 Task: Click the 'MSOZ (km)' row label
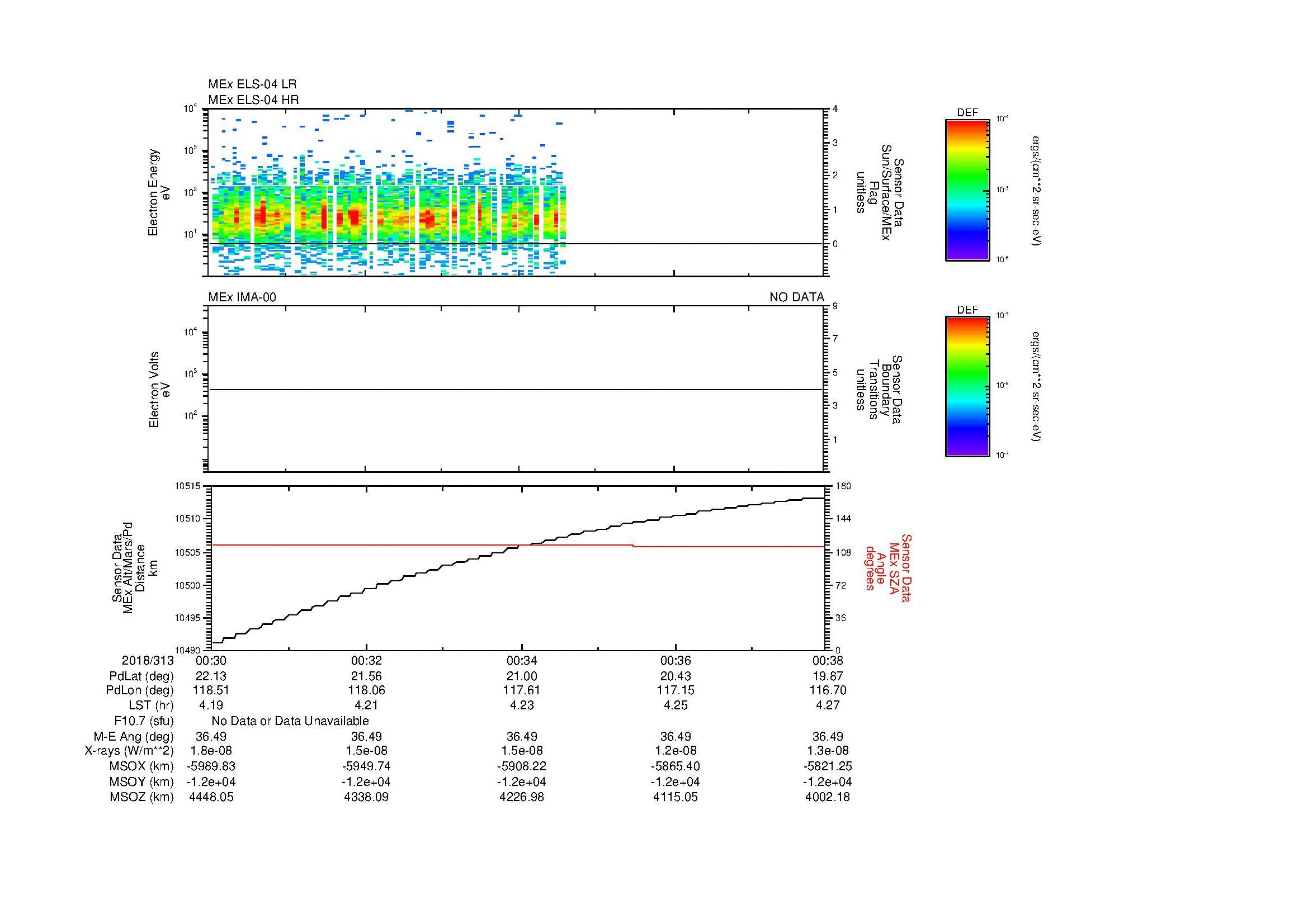[141, 797]
